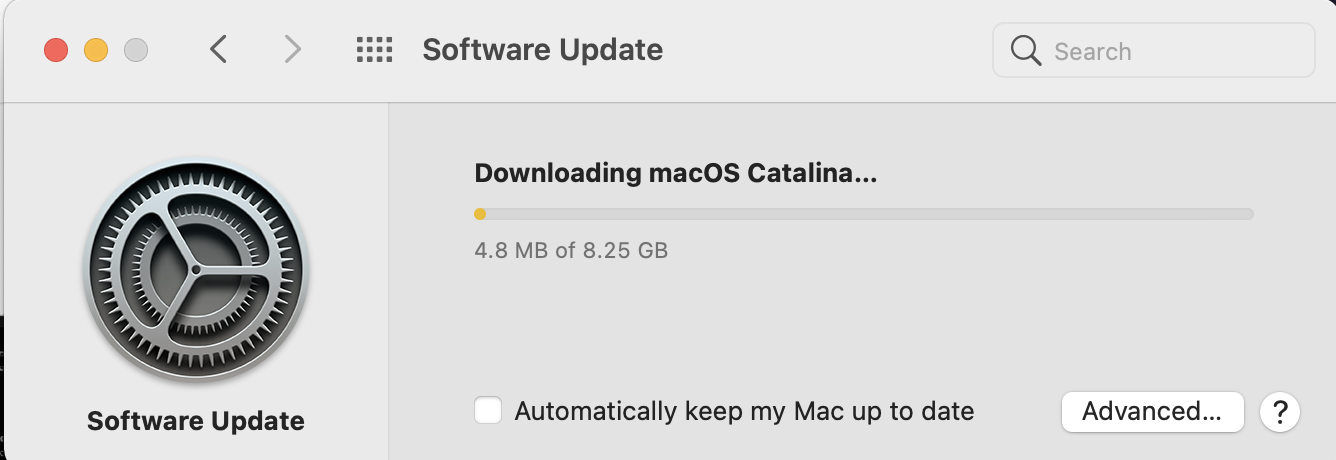Viewport: 1336px width, 460px height.
Task: Minimize the window with the yellow button
Action: pos(96,50)
